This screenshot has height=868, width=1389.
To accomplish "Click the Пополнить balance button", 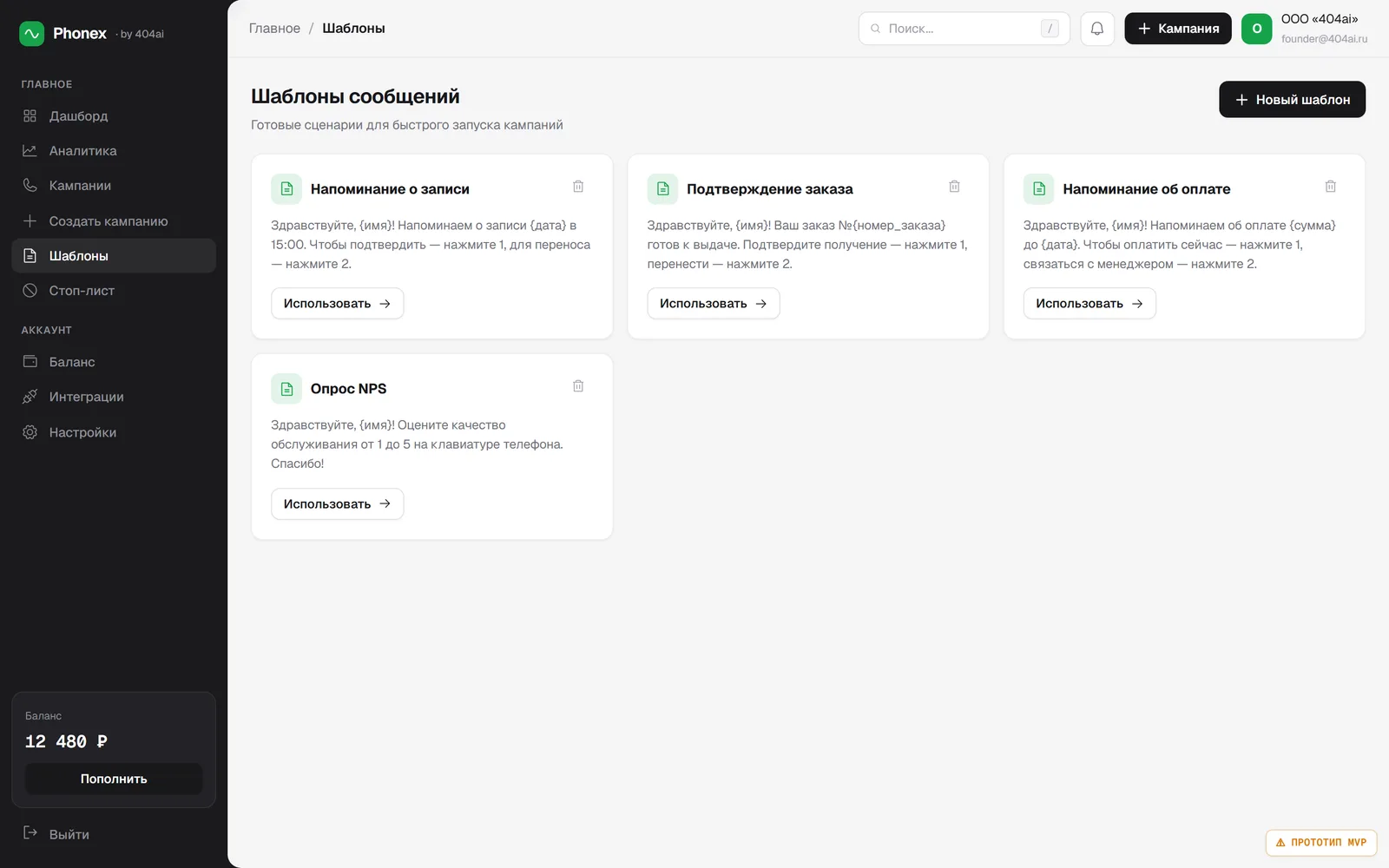I will 114,779.
